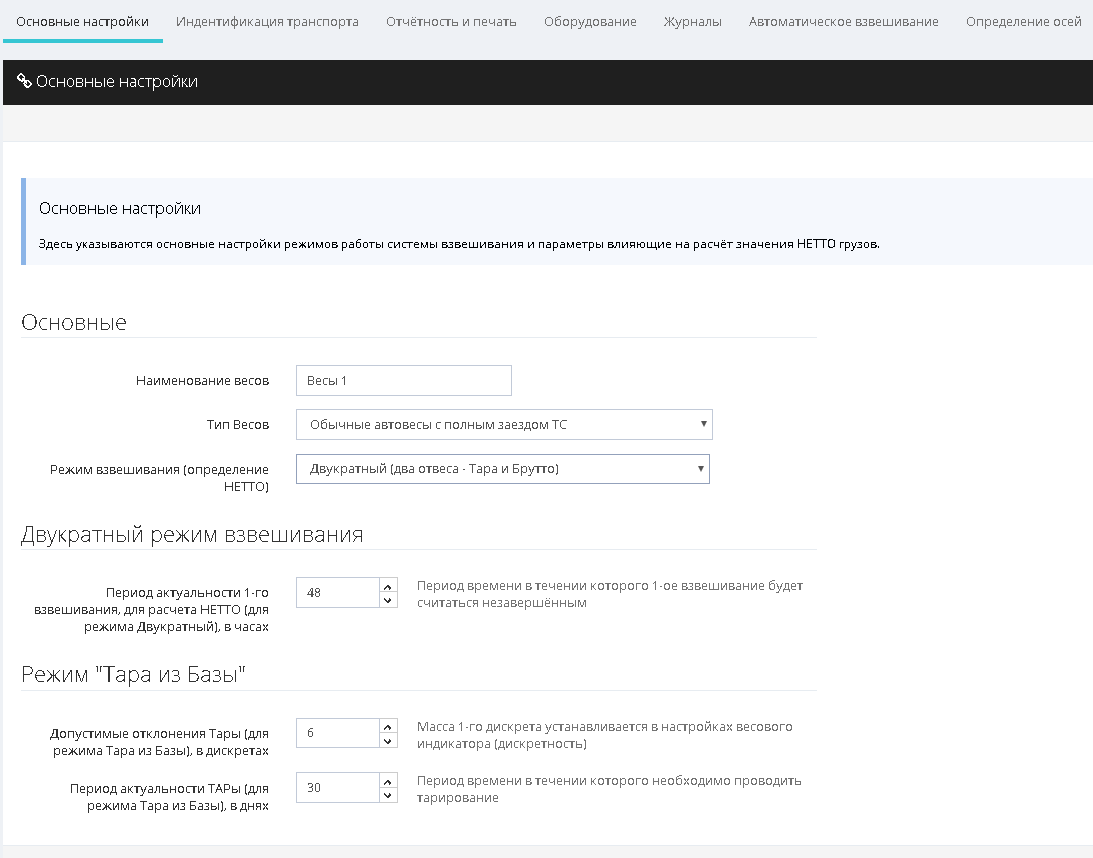Switch to Индентификация транспорта tab

tap(267, 21)
